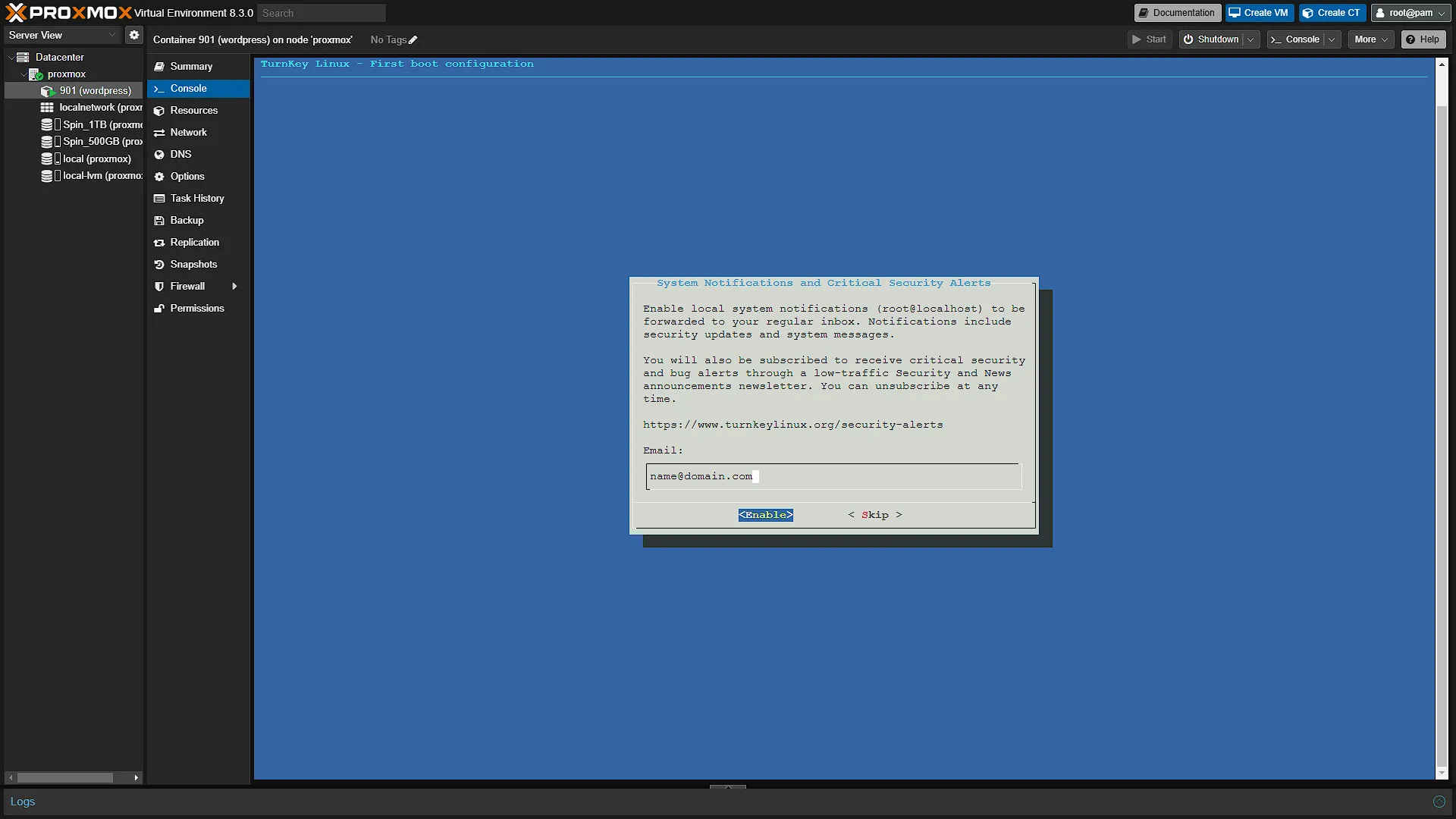The height and width of the screenshot is (819, 1456).
Task: Expand the Shutdown options arrow
Action: pyautogui.click(x=1250, y=39)
